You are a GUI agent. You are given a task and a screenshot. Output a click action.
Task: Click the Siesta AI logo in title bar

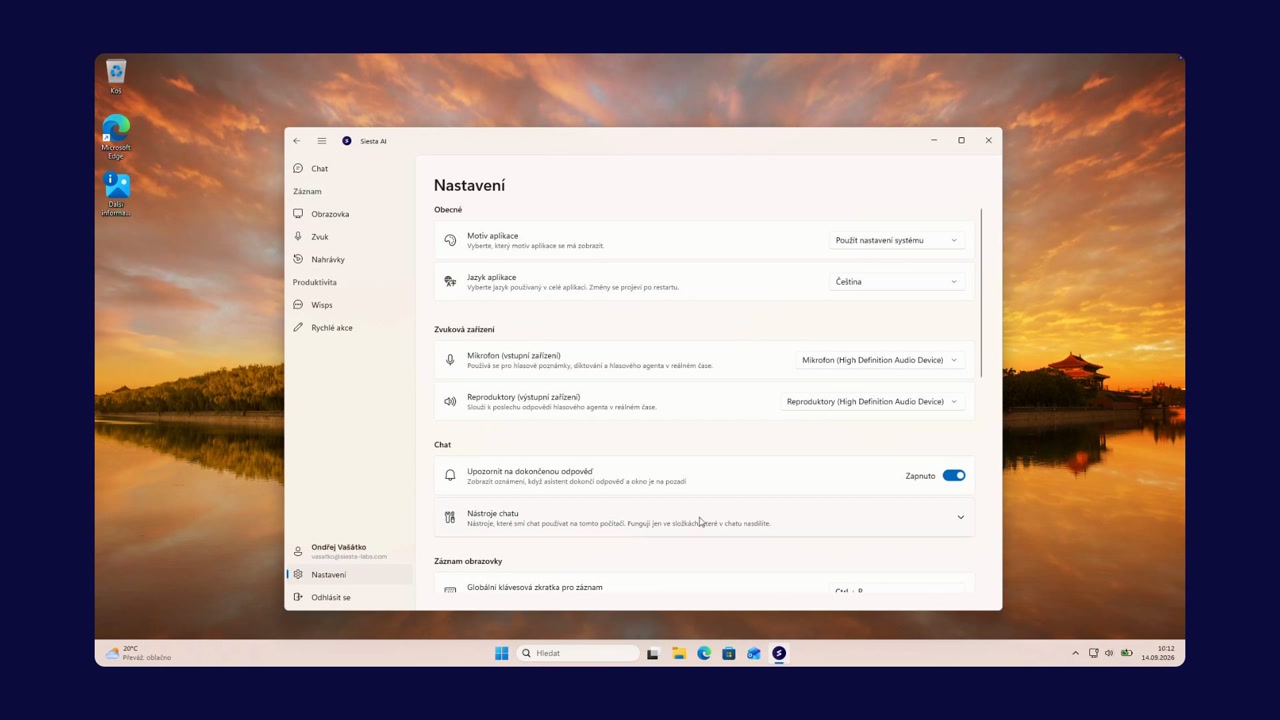347,141
